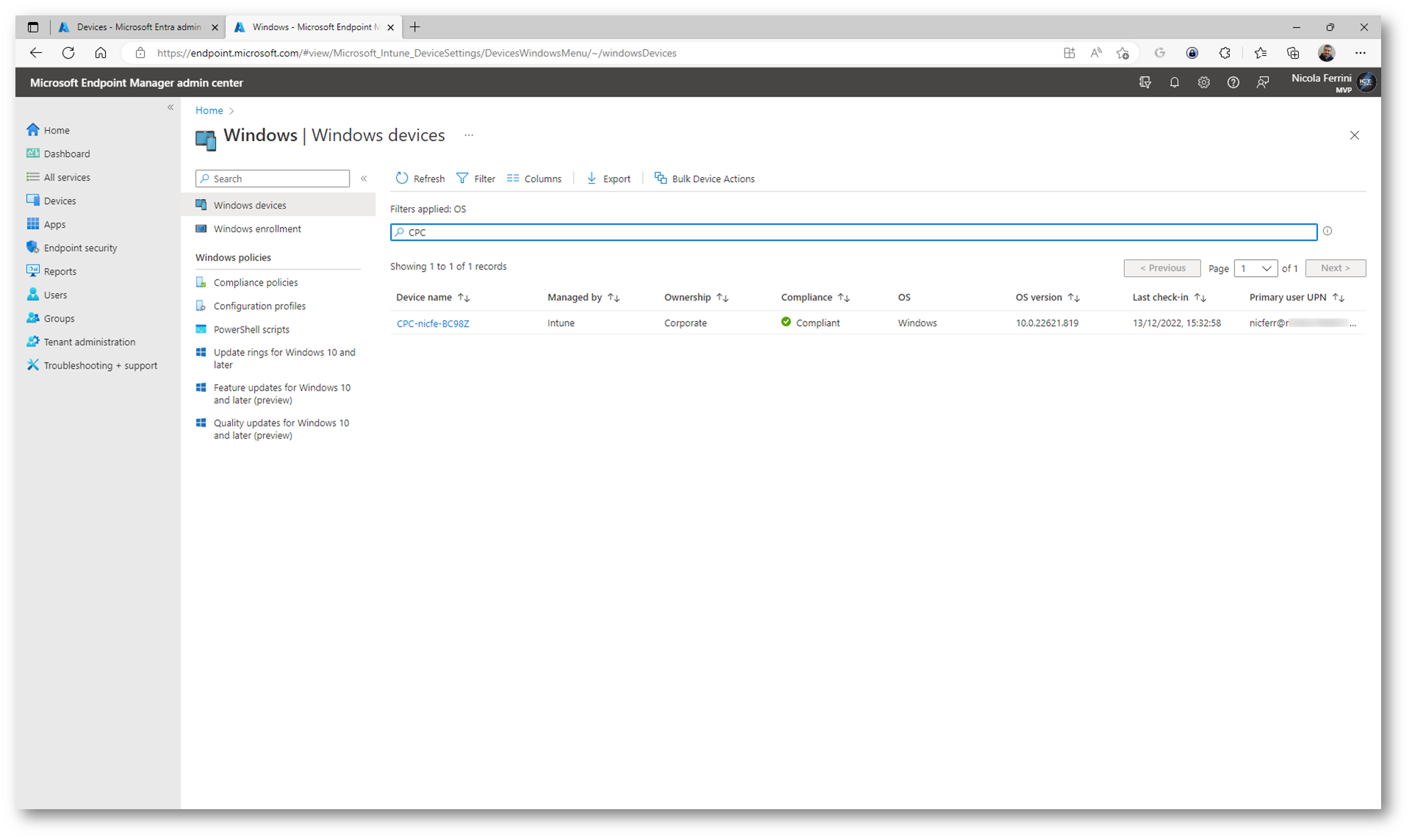Screen dimensions: 1412x840
Task: Click the help question mark icon
Action: click(1233, 83)
